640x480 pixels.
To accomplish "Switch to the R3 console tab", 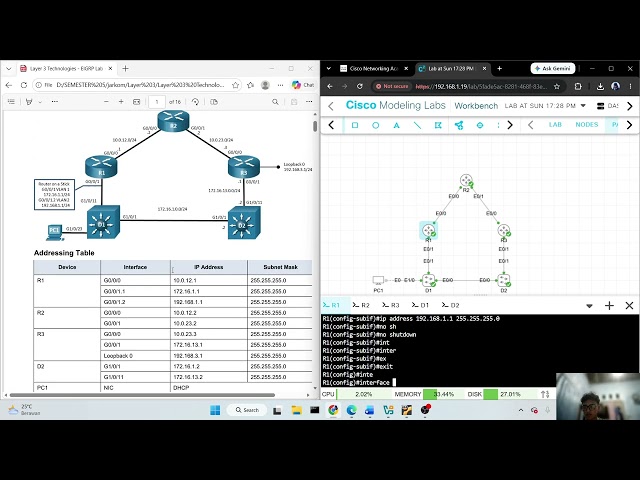I will click(391, 305).
